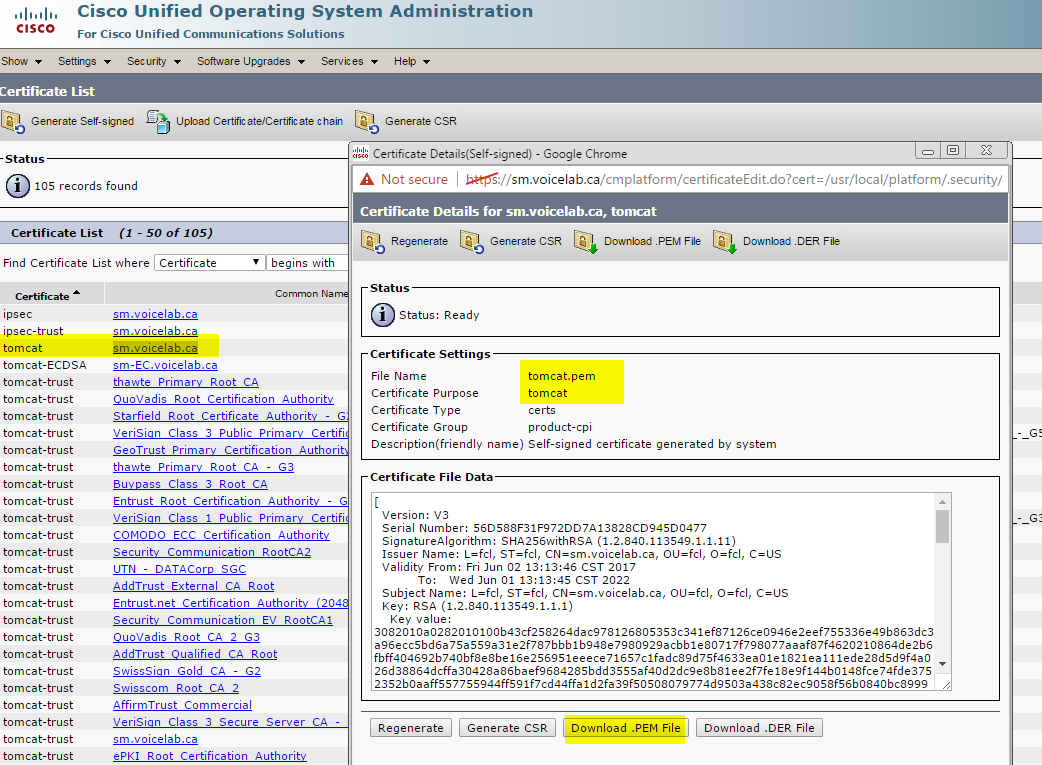Open the Software Upgrades menu

click(251, 61)
